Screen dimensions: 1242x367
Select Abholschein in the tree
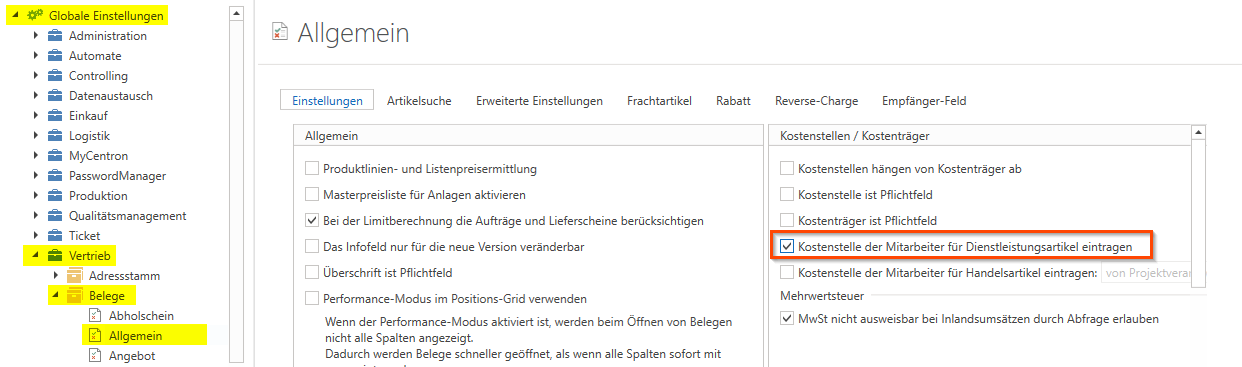tap(141, 316)
